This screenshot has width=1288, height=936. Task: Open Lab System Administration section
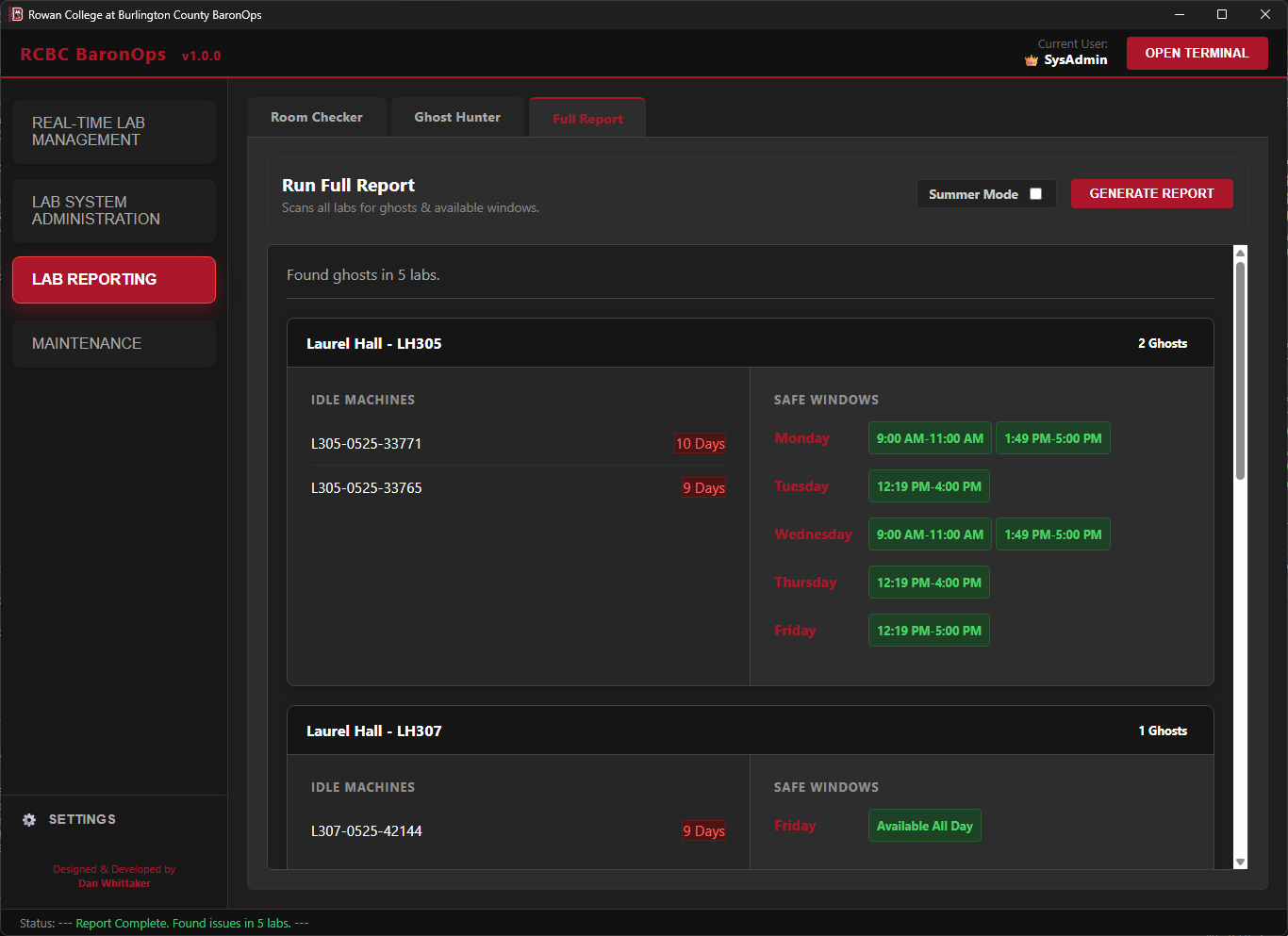tap(113, 210)
